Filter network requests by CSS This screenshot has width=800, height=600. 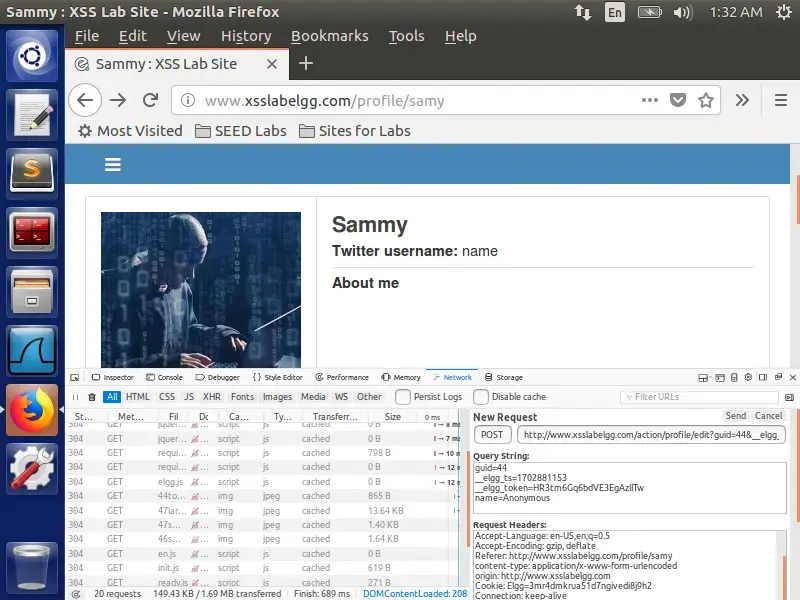[x=167, y=397]
